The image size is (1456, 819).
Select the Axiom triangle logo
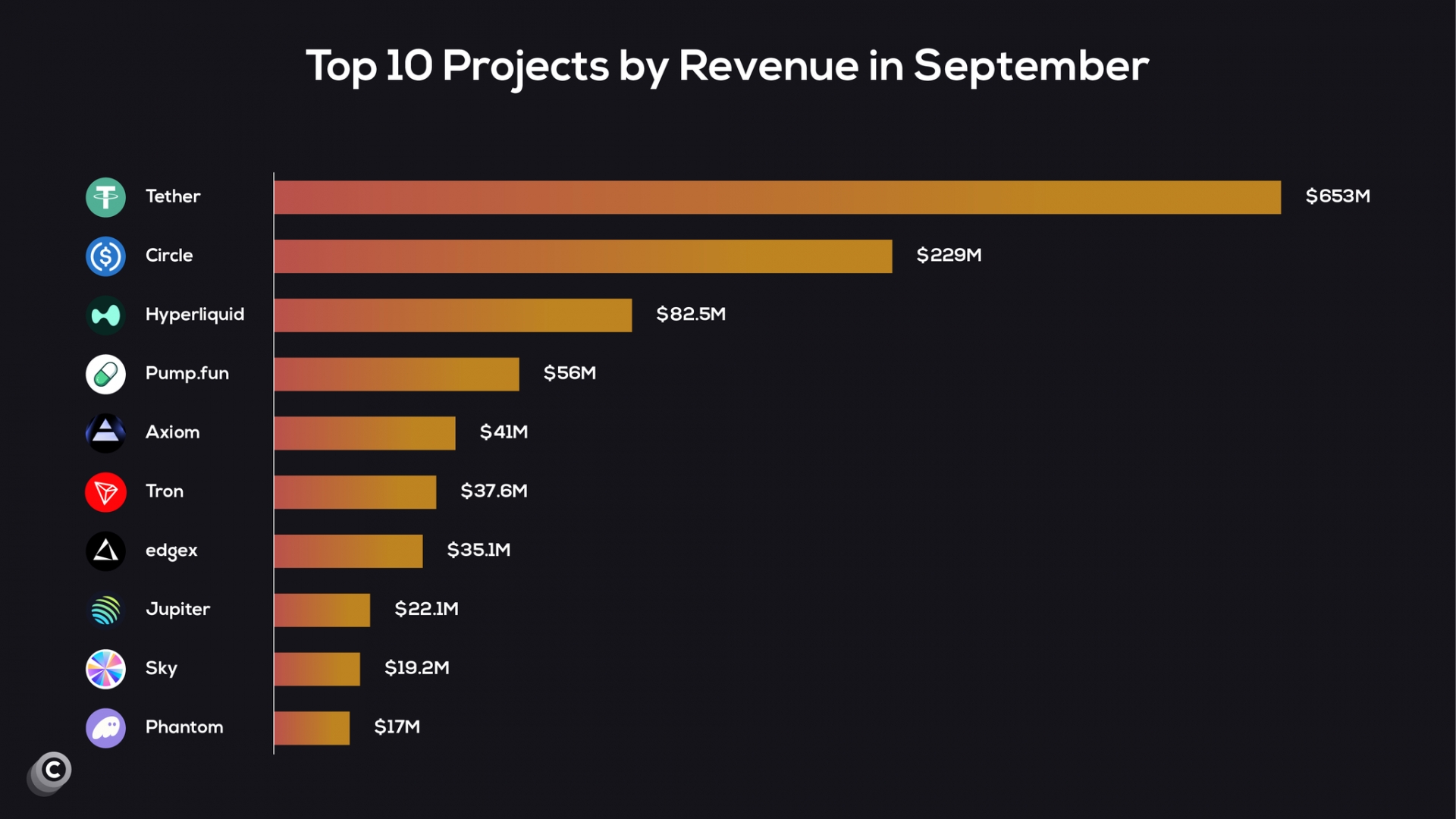(x=105, y=433)
